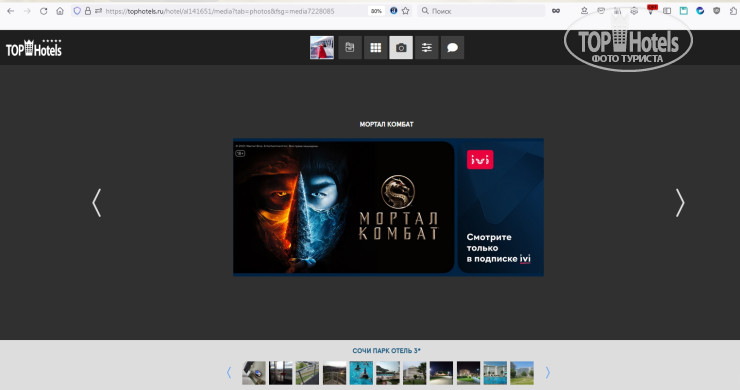Advance the thumbnail strip with right chevron

coord(547,373)
